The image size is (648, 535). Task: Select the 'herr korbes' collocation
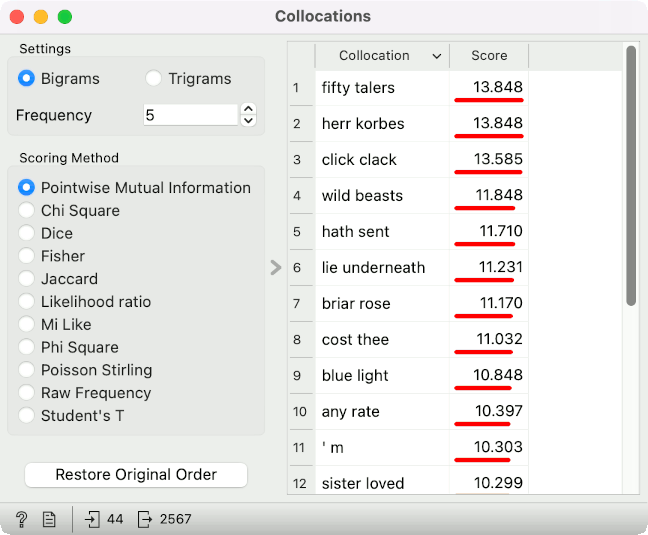coord(382,124)
